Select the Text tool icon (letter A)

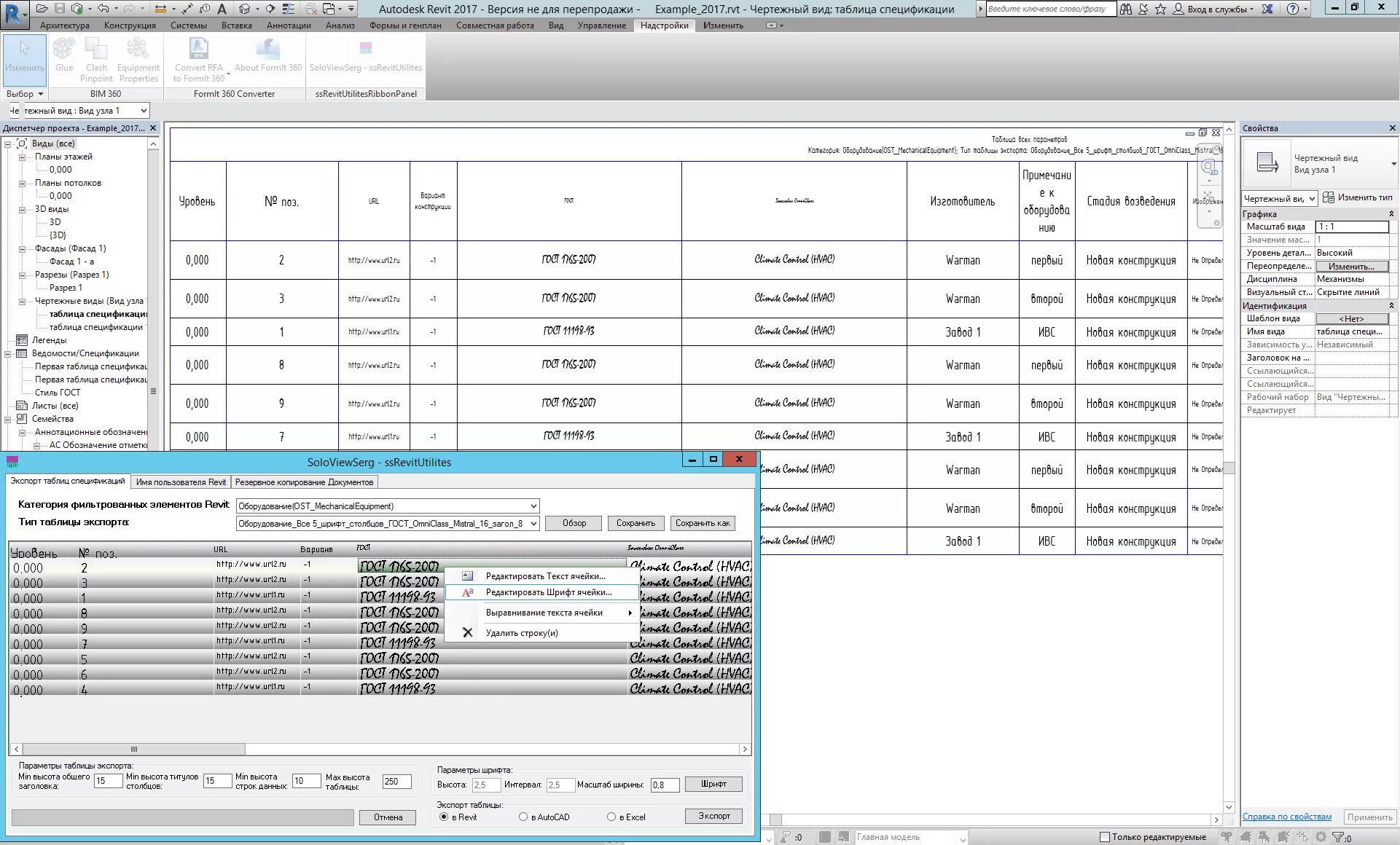[222, 9]
